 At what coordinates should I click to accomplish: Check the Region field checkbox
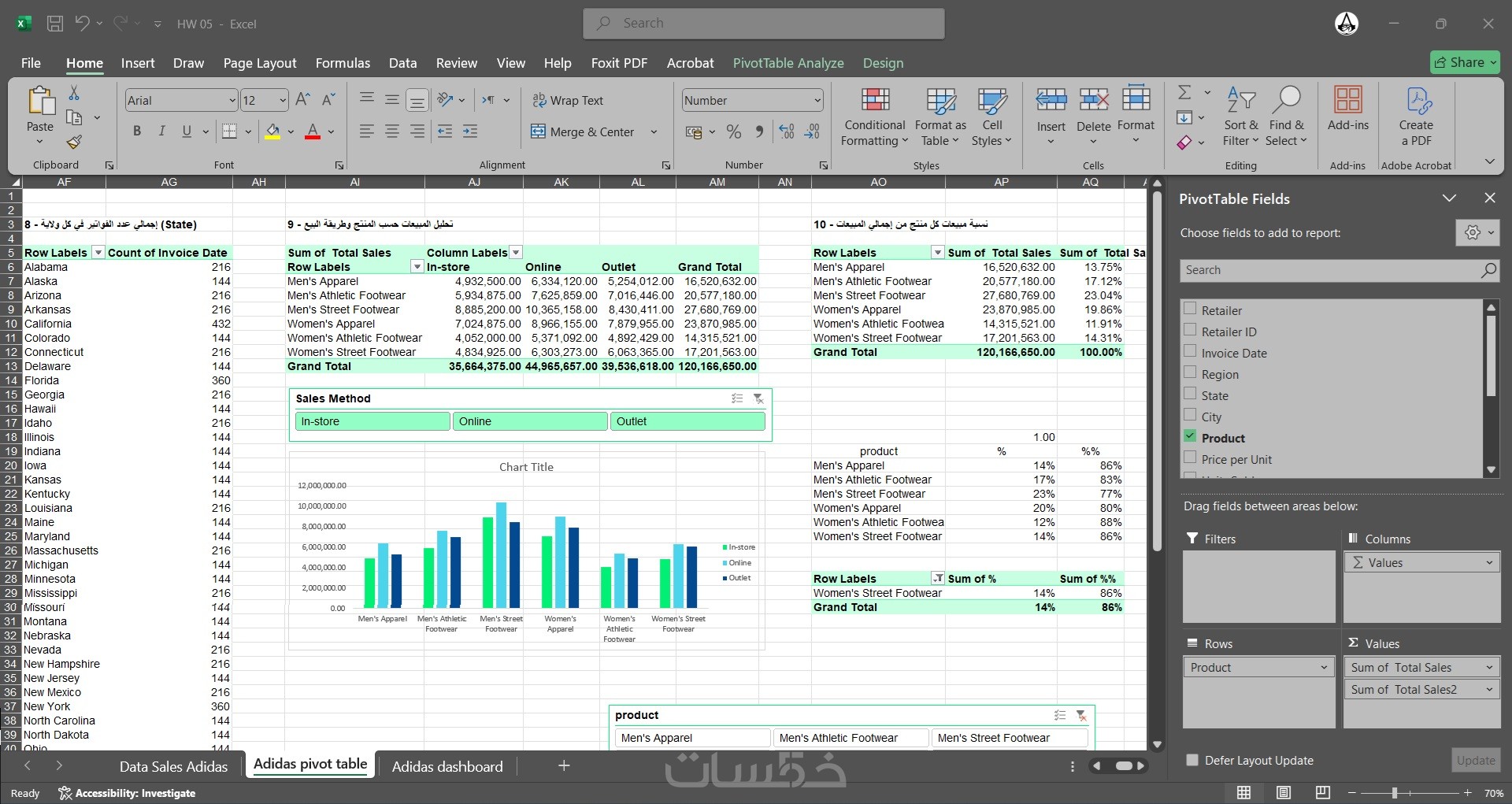click(x=1190, y=372)
